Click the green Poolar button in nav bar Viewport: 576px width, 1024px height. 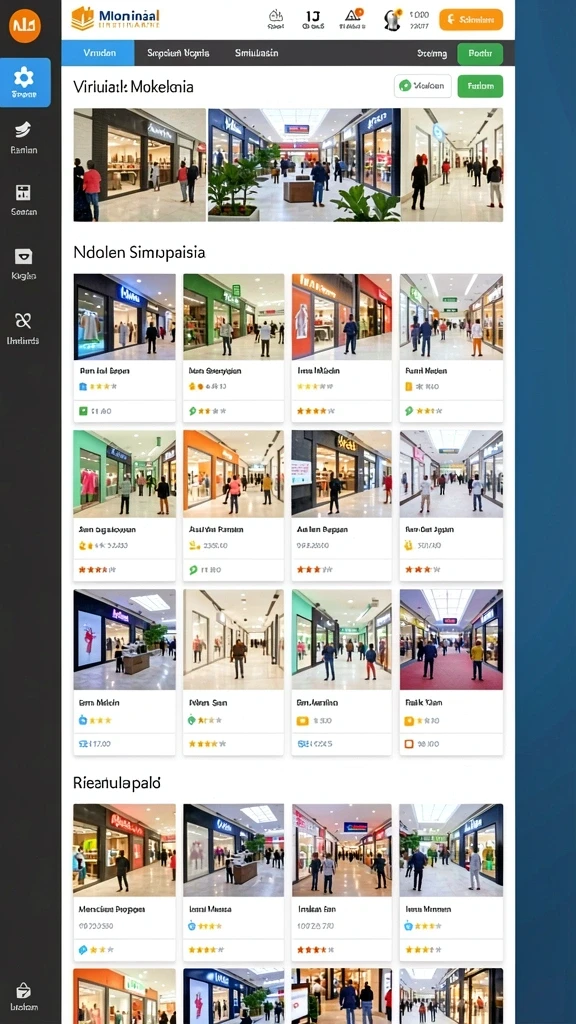coord(480,54)
